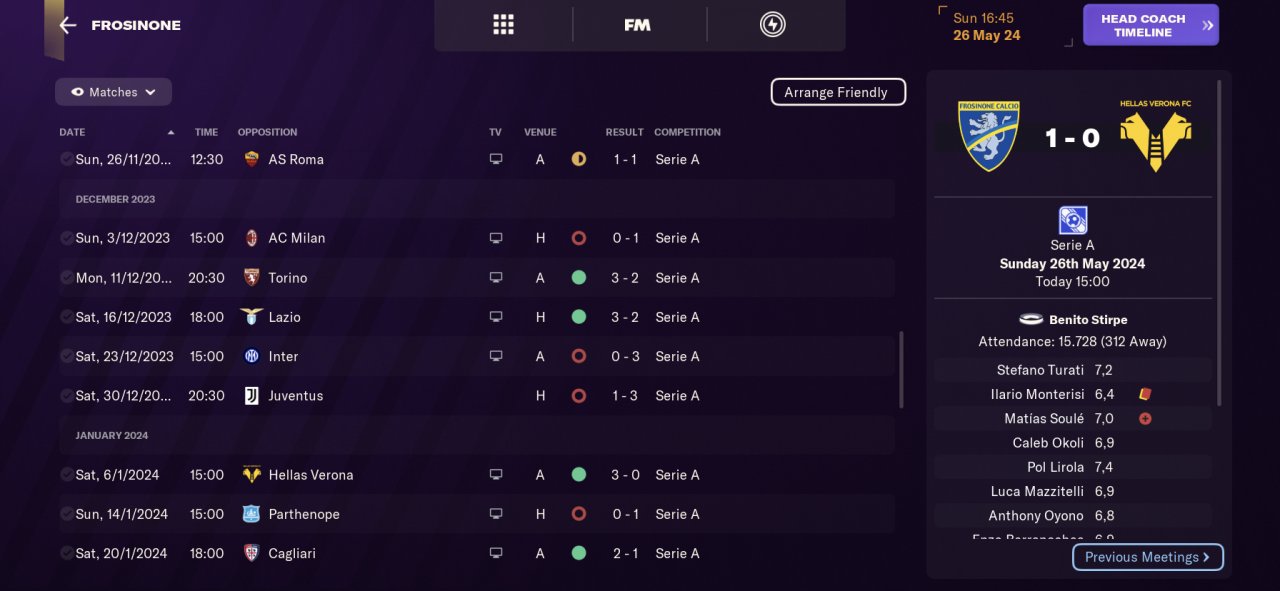Sort fixtures by the Date column arrow
Screen dimensions: 1280x591
click(171, 132)
